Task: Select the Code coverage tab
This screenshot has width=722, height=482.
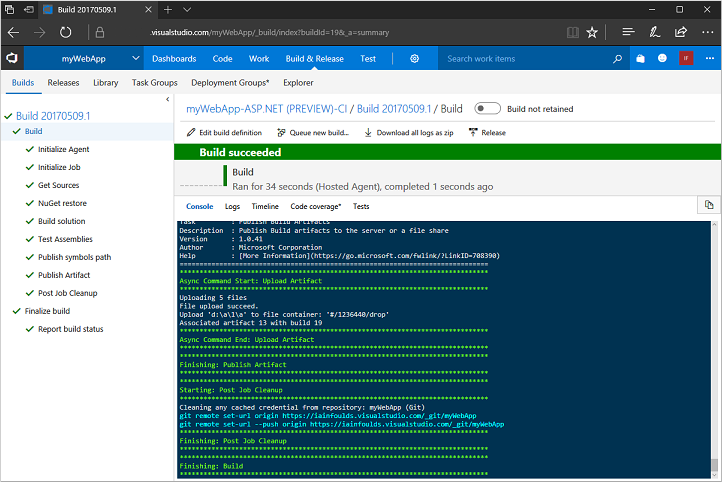Action: (x=315, y=206)
